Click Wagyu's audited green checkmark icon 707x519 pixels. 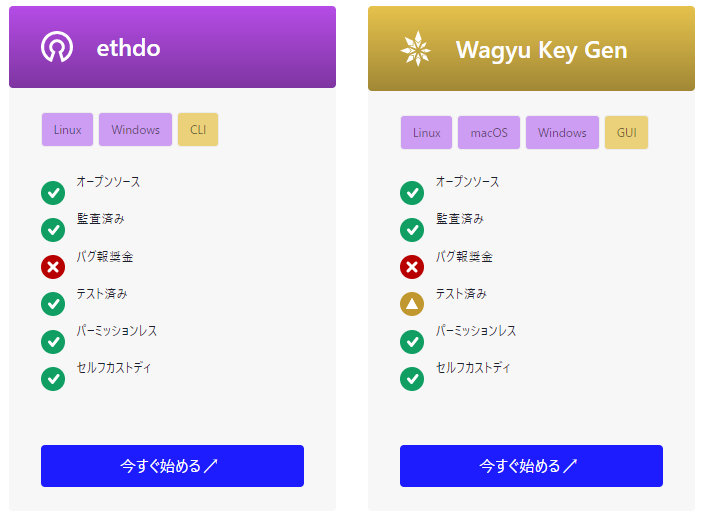point(412,230)
